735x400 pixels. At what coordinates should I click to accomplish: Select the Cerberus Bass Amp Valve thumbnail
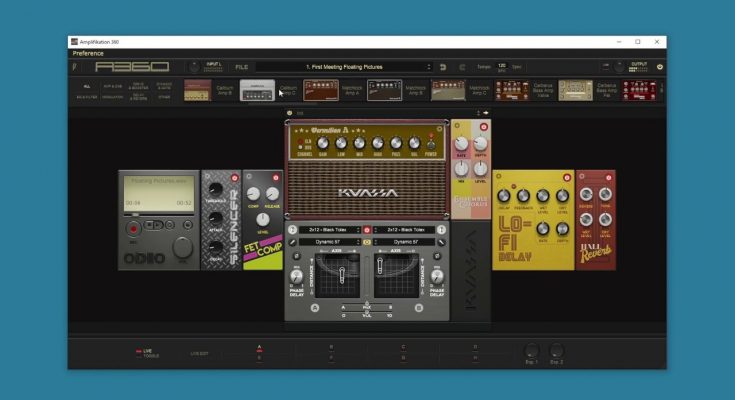click(x=511, y=91)
